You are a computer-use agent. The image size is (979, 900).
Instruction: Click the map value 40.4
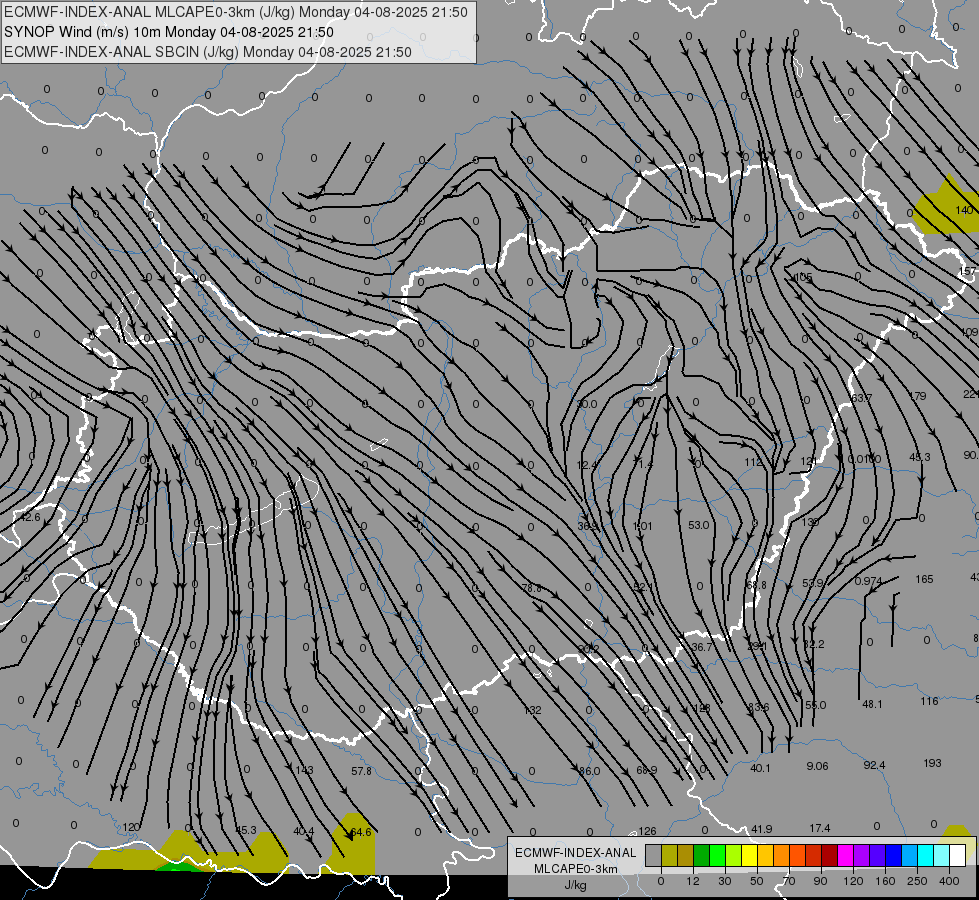click(303, 831)
